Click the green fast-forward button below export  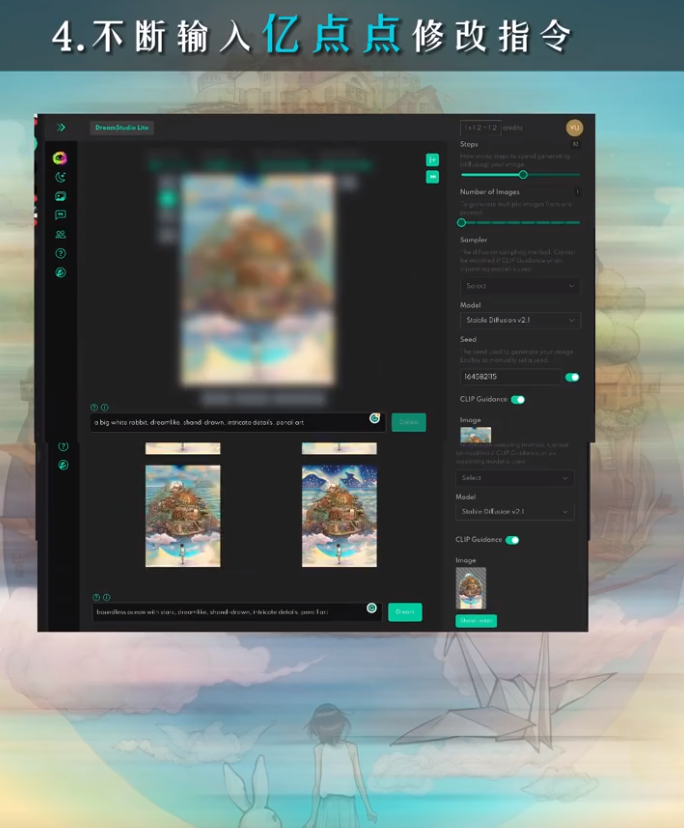(432, 177)
